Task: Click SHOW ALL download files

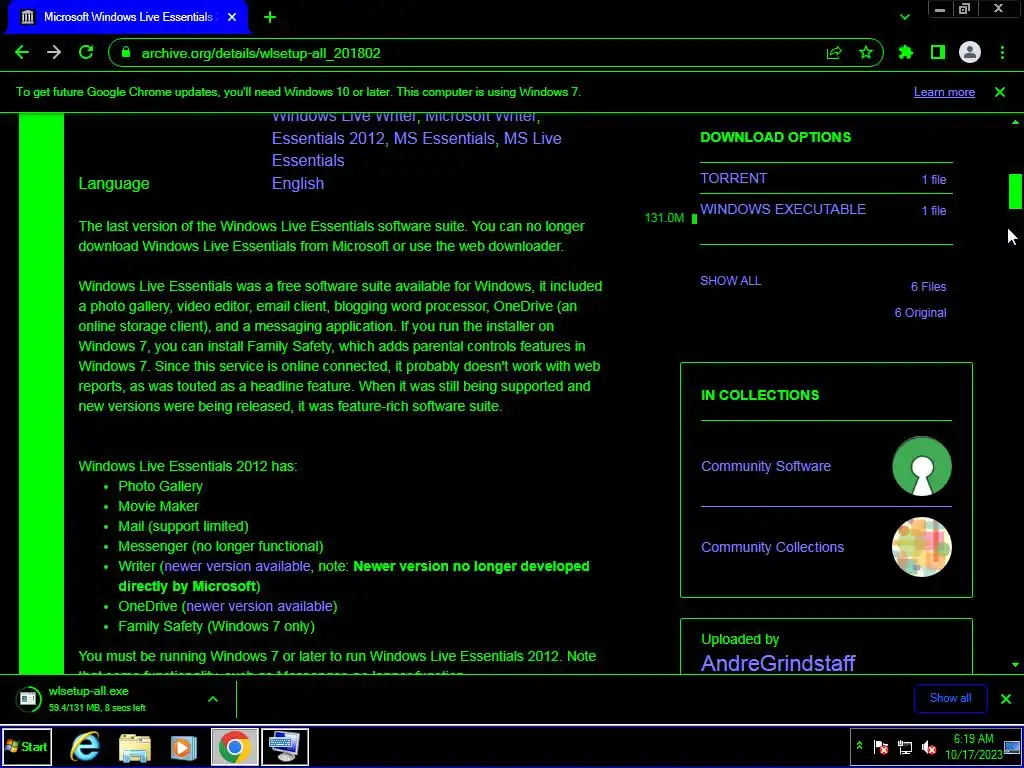Action: pos(731,281)
